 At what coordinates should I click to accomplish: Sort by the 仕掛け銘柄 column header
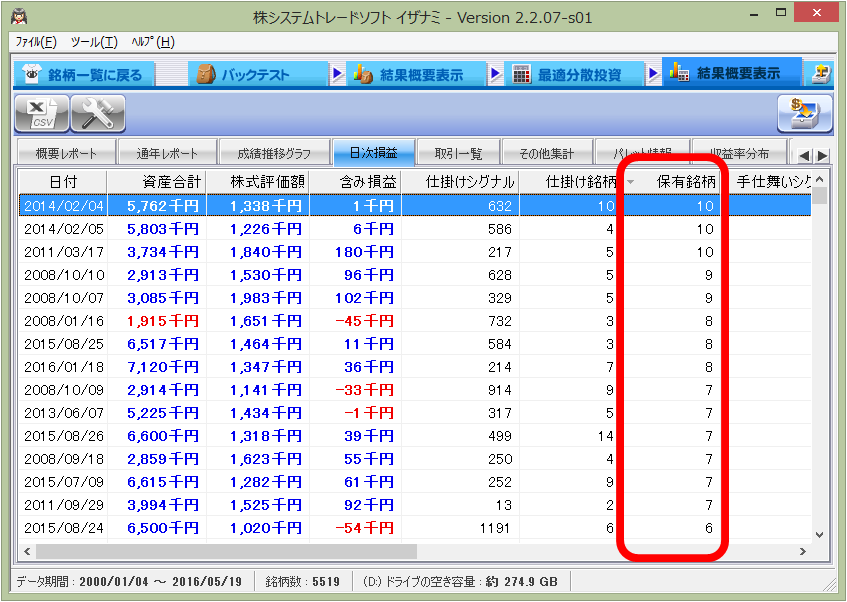[x=568, y=182]
